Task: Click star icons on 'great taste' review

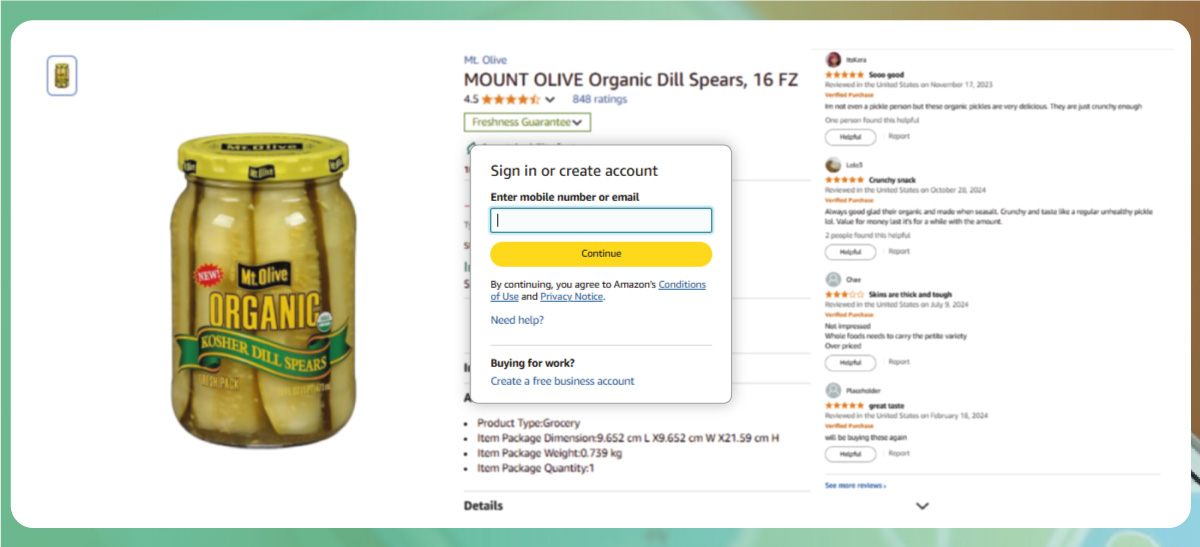Action: point(844,406)
